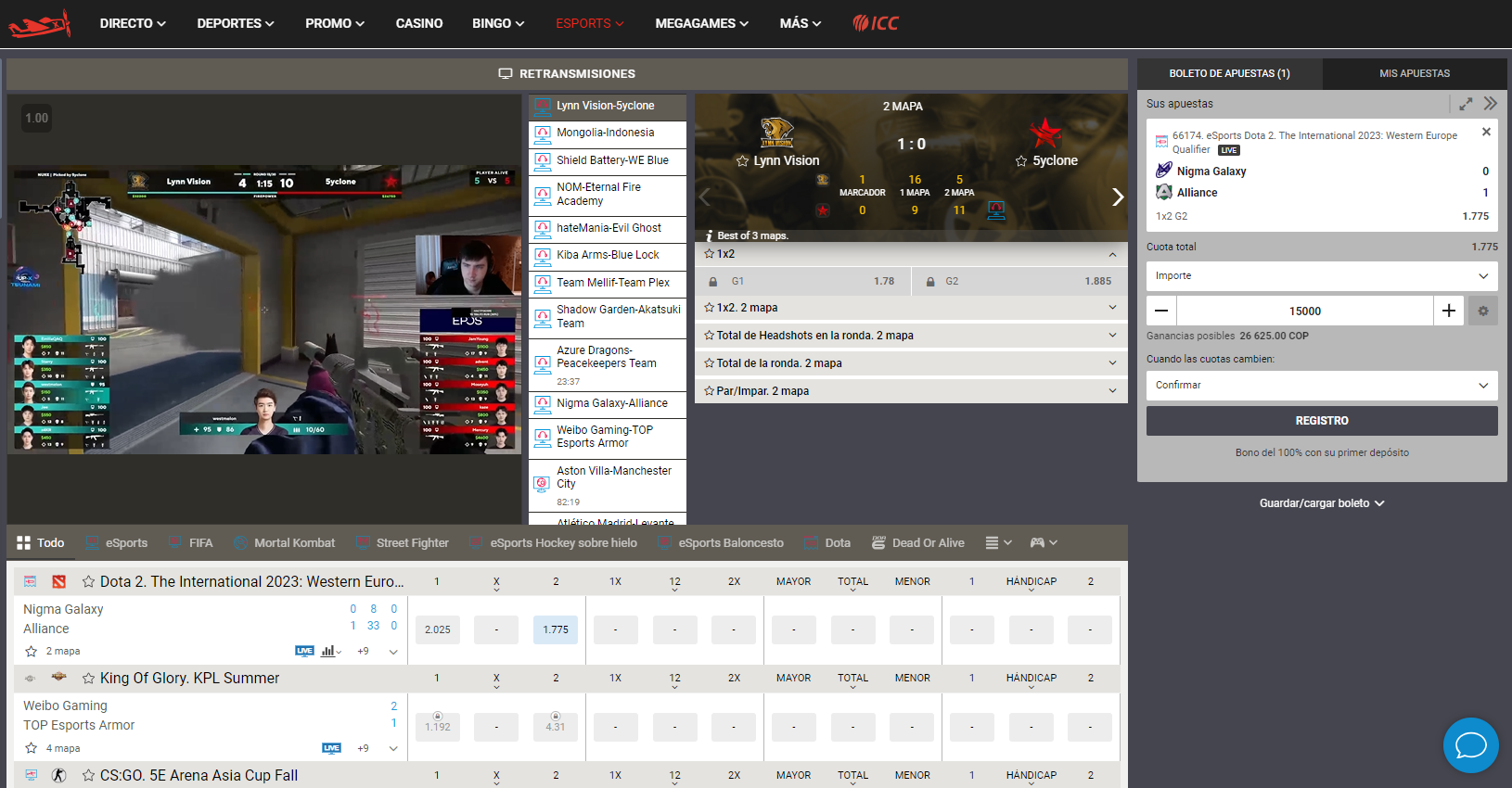This screenshot has width=1512, height=788.
Task: Open Kiba Arms-Blue Lock broadcast
Action: [608, 256]
